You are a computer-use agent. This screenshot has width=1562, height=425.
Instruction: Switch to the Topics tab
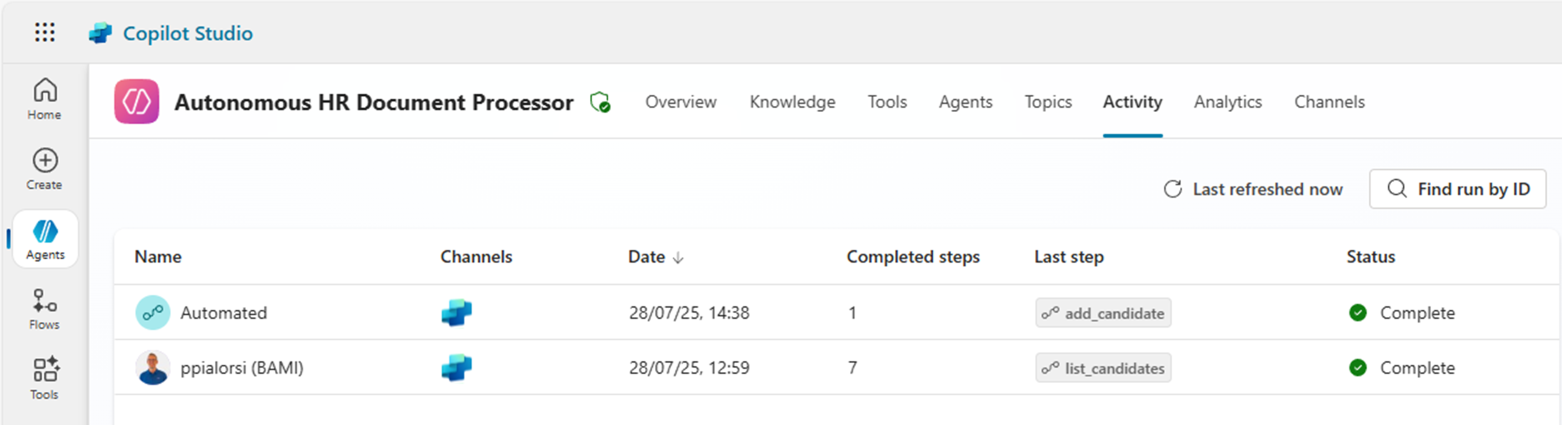[1048, 102]
